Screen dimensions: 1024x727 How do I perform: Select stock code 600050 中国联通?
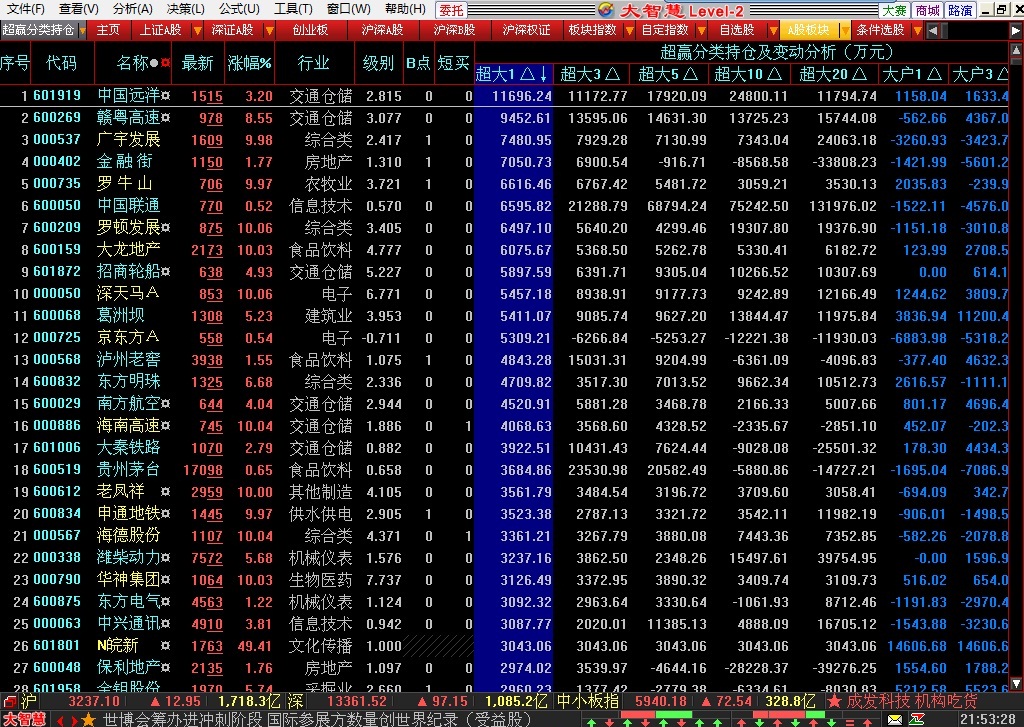coord(57,206)
